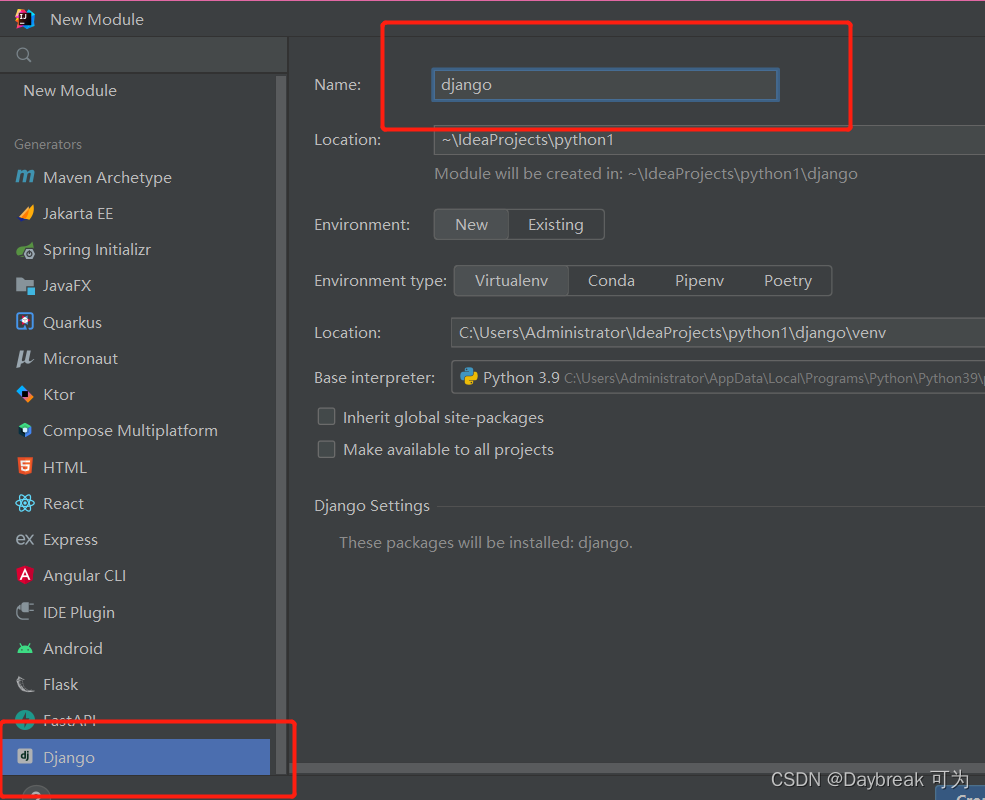Click the Jakarta EE sail icon
Screen dimensions: 985x800
click(26, 214)
